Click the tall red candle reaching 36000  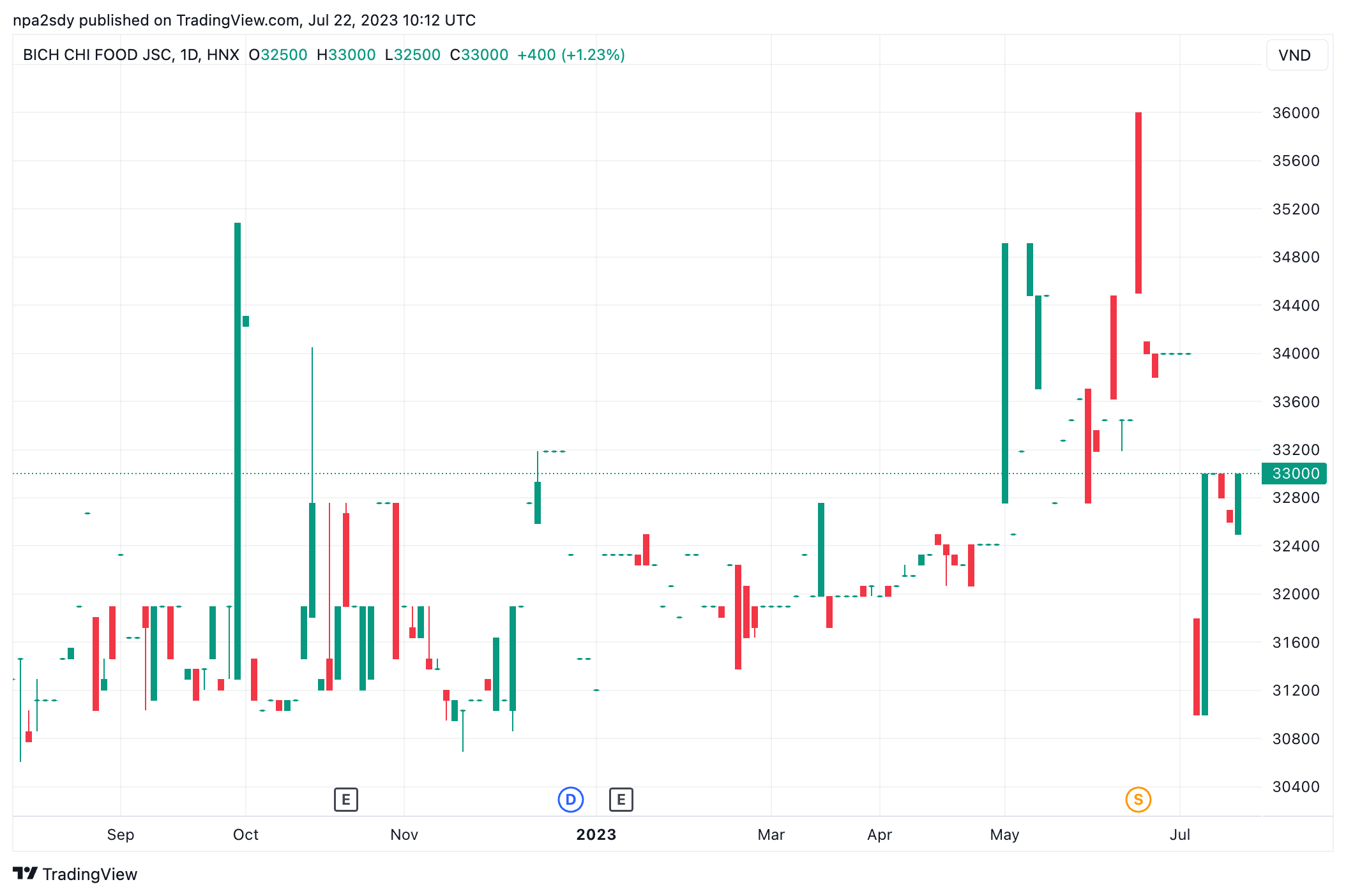pyautogui.click(x=1138, y=203)
